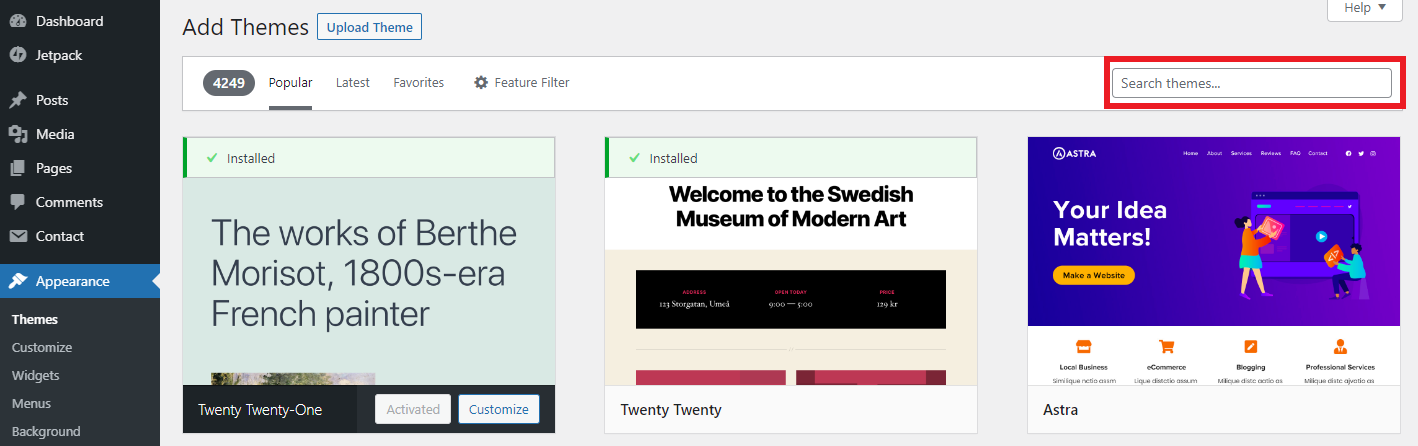
Task: Click the Upload Theme button
Action: [369, 27]
